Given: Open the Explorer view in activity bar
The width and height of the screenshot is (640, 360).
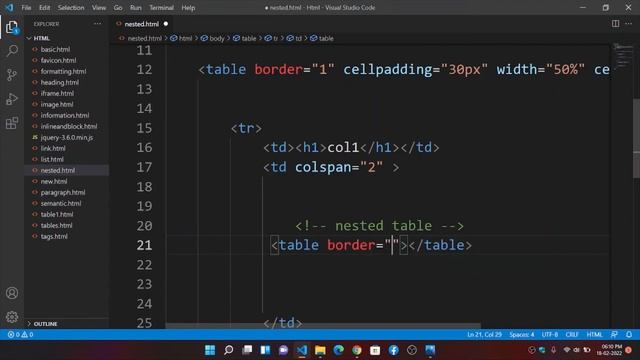Looking at the screenshot, I should (12, 27).
